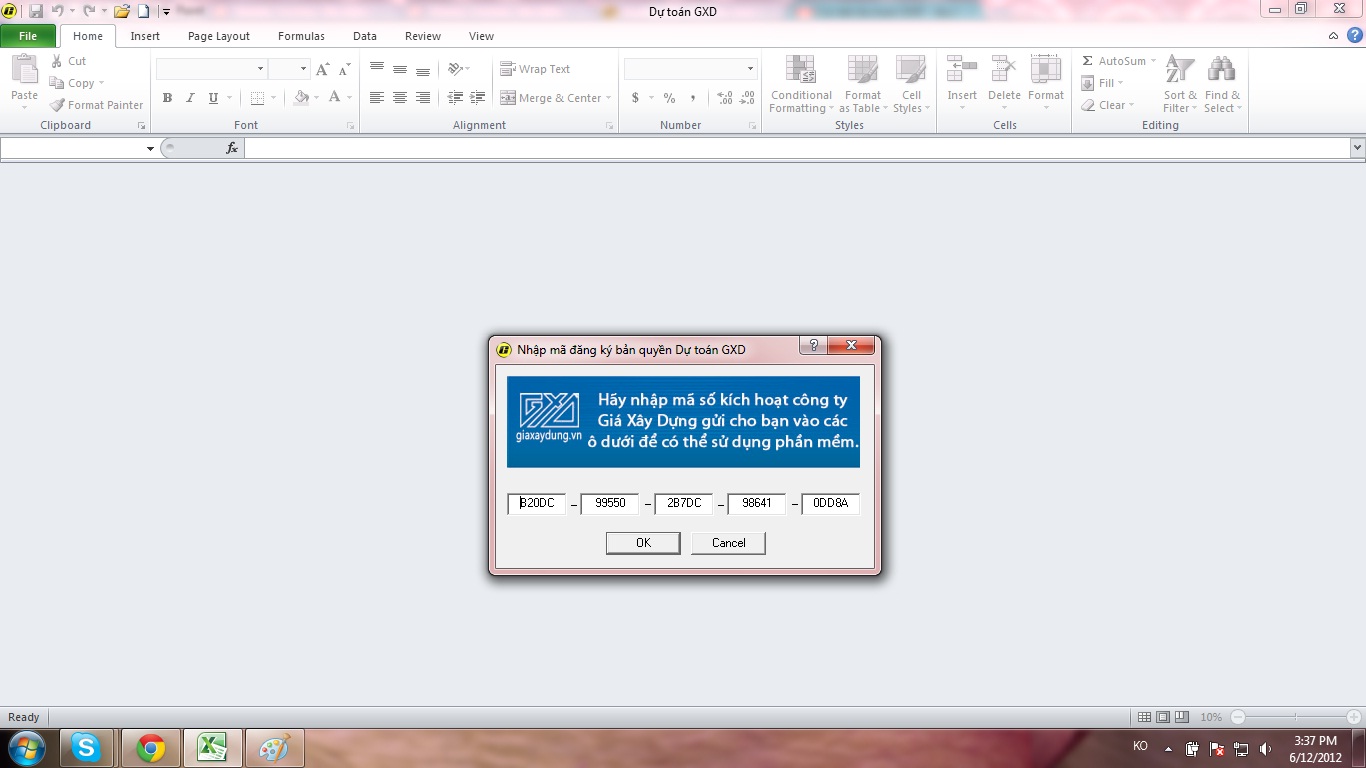The width and height of the screenshot is (1366, 768).
Task: Open Format as Table gallery
Action: [863, 84]
